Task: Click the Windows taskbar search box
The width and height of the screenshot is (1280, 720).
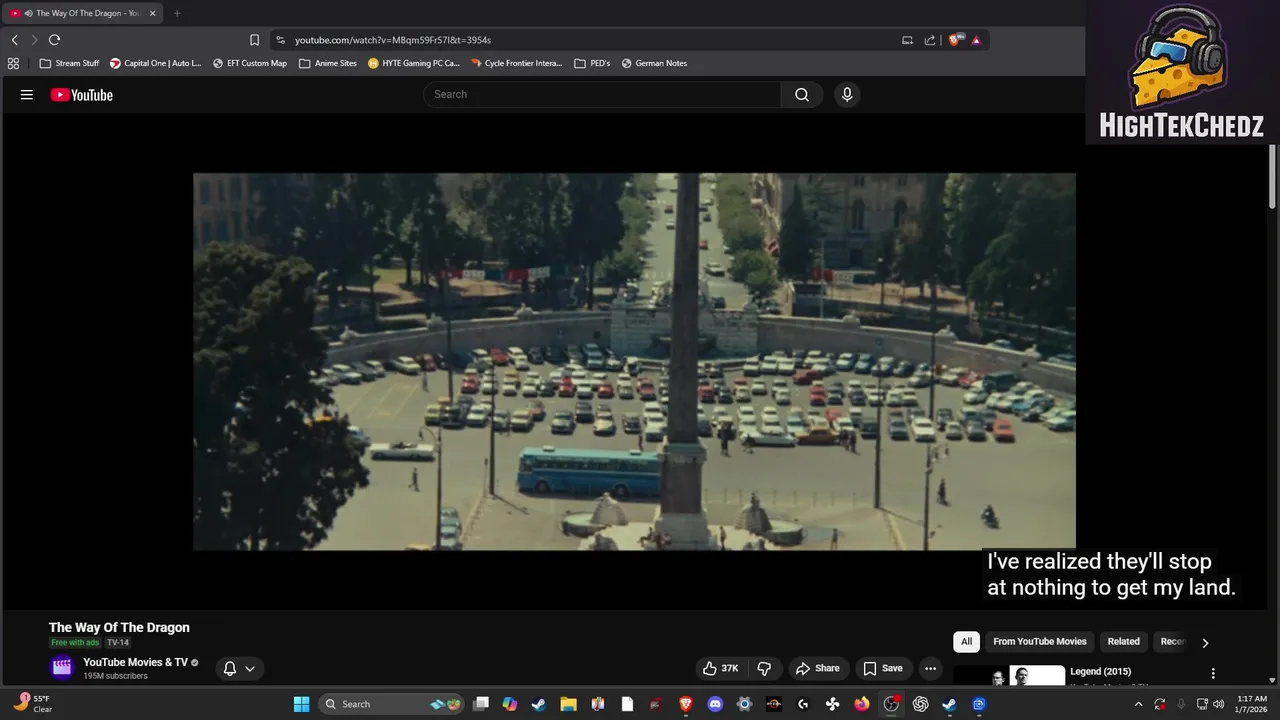Action: (392, 704)
